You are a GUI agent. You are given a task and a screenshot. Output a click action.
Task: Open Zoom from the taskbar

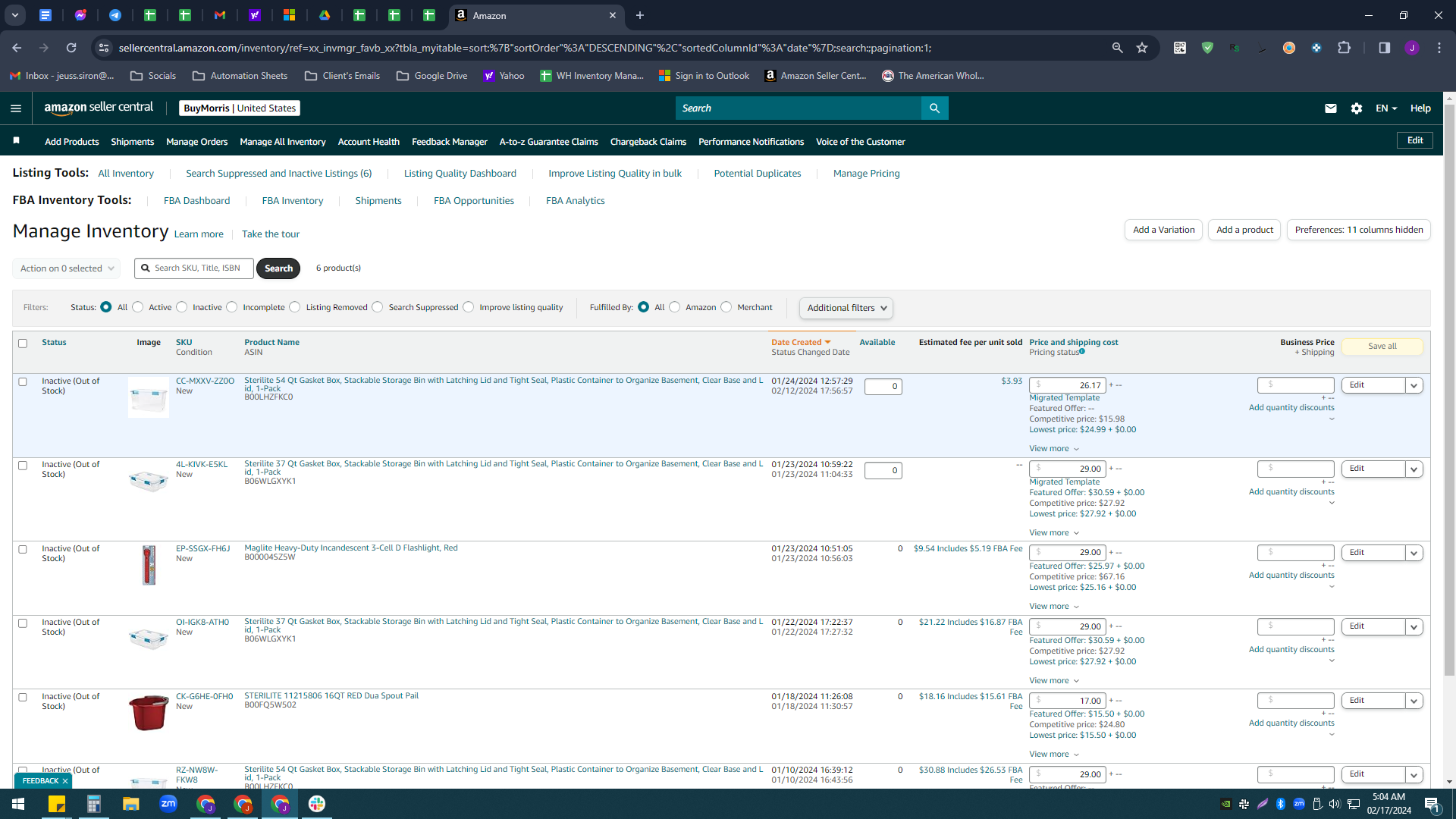click(168, 804)
